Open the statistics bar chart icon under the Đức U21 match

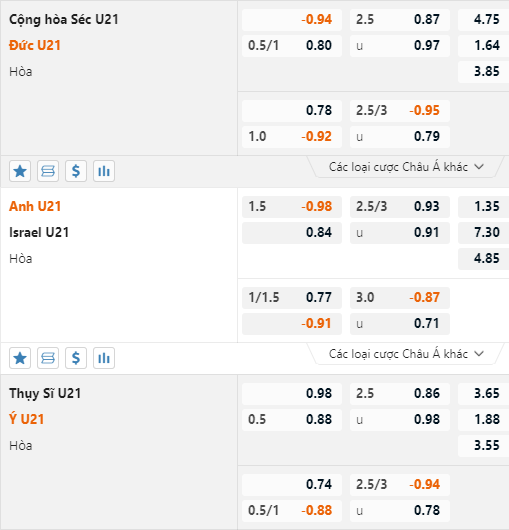pos(104,171)
